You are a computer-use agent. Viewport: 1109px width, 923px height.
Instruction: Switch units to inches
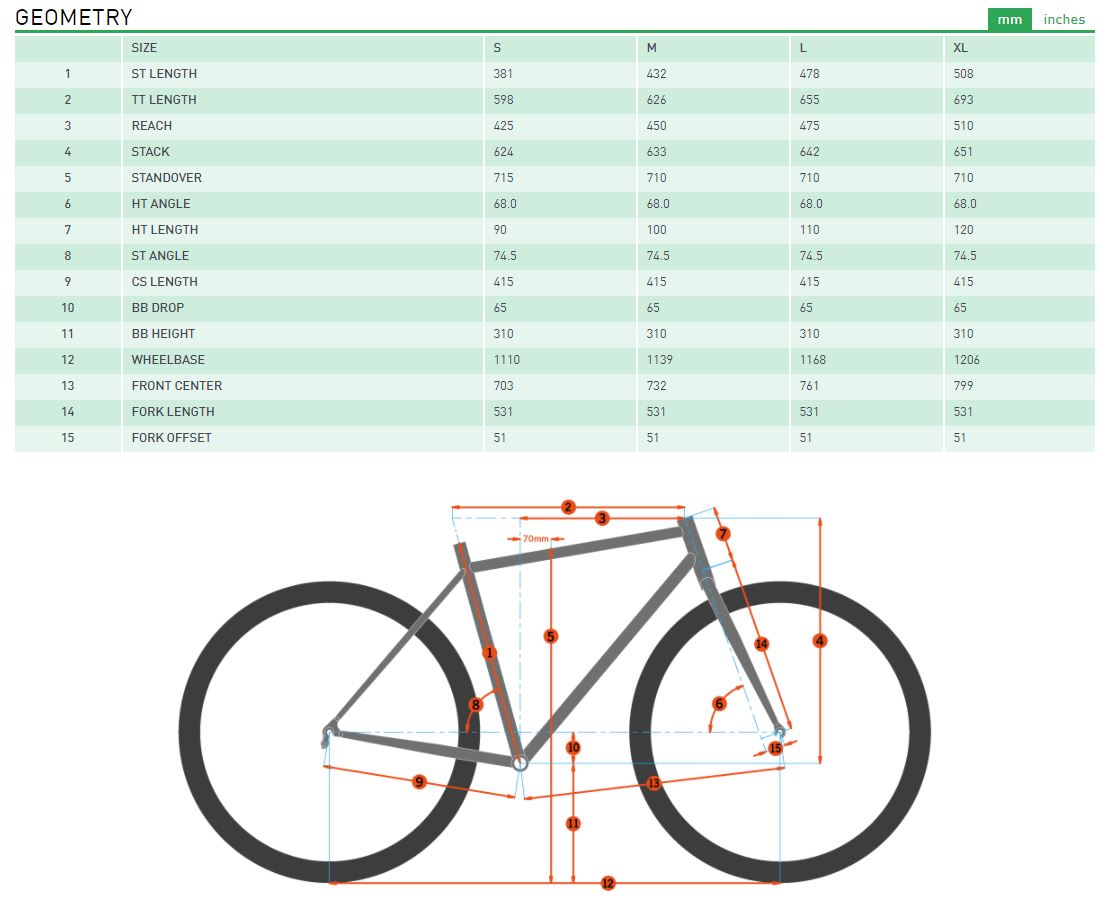pyautogui.click(x=1064, y=19)
